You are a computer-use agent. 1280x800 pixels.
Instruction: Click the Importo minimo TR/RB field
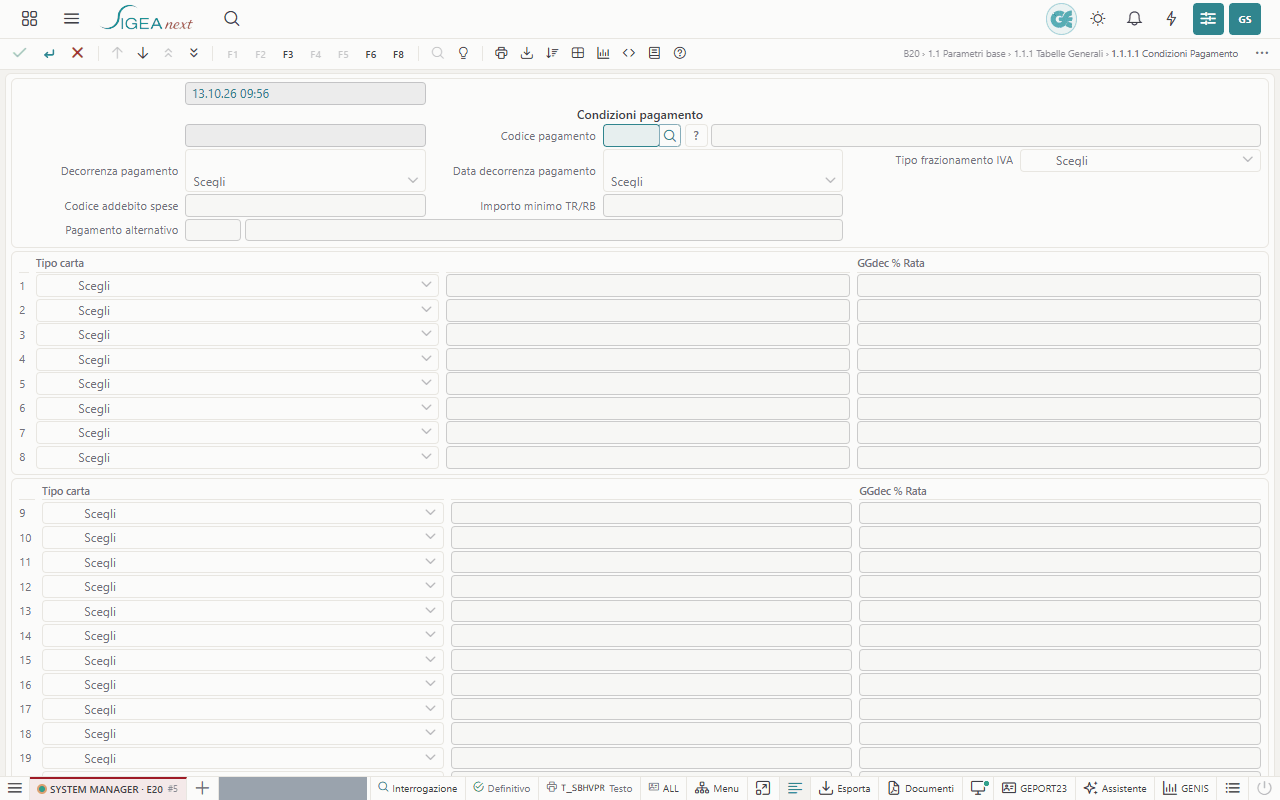click(x=723, y=205)
